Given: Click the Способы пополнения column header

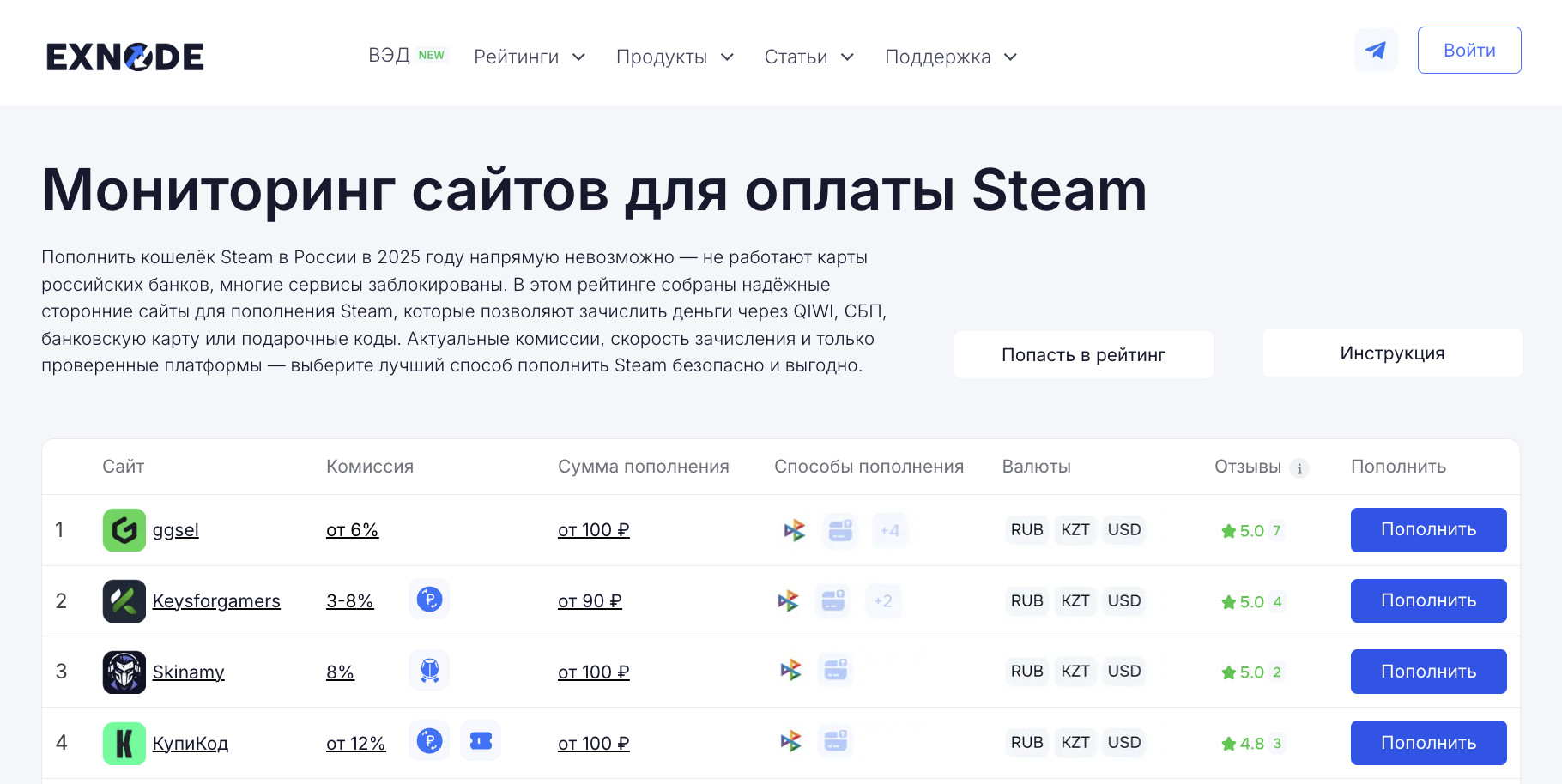Looking at the screenshot, I should (x=869, y=467).
